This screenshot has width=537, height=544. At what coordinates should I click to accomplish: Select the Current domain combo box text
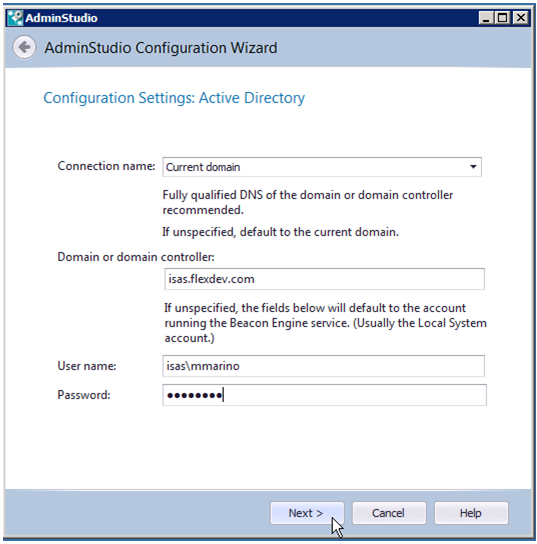point(203,167)
